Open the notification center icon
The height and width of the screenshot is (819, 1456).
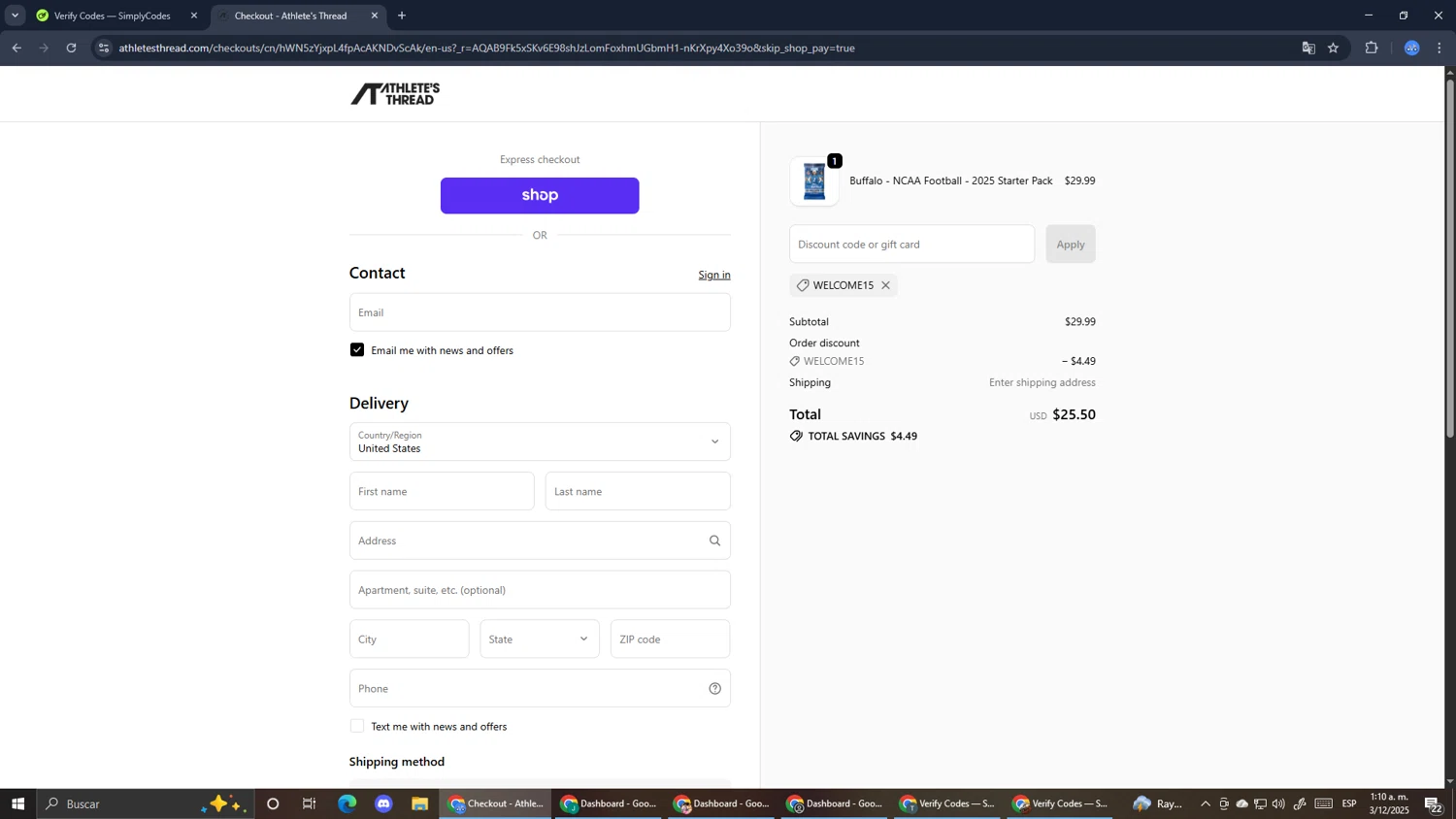pos(1433,803)
